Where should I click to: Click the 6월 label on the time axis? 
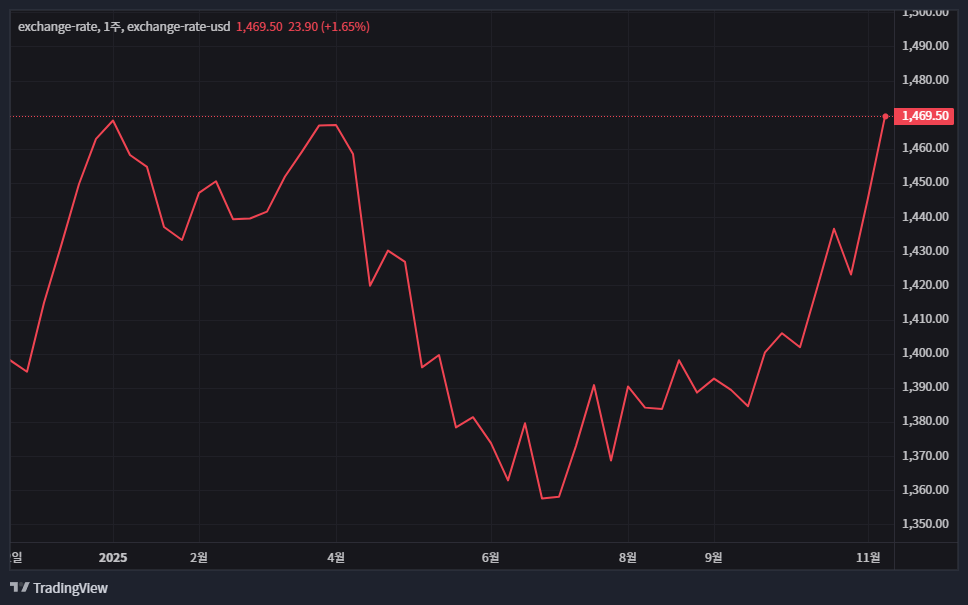coord(490,557)
